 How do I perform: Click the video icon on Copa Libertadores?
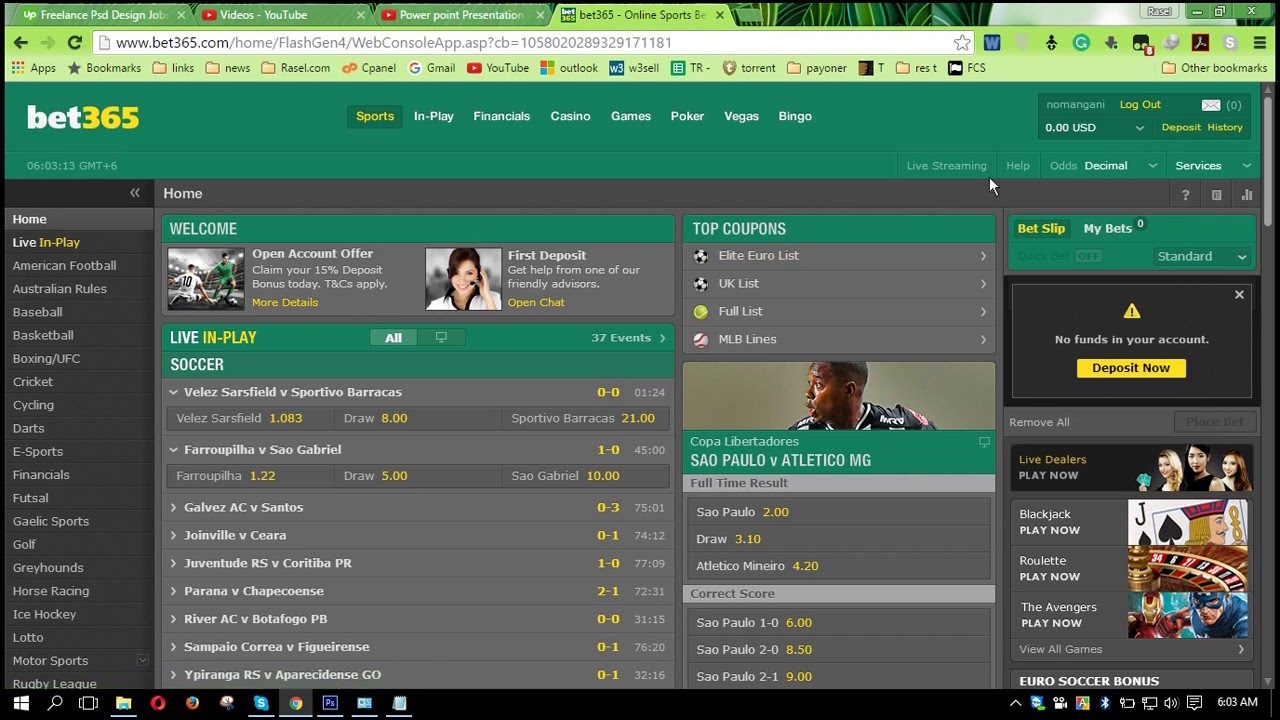984,441
